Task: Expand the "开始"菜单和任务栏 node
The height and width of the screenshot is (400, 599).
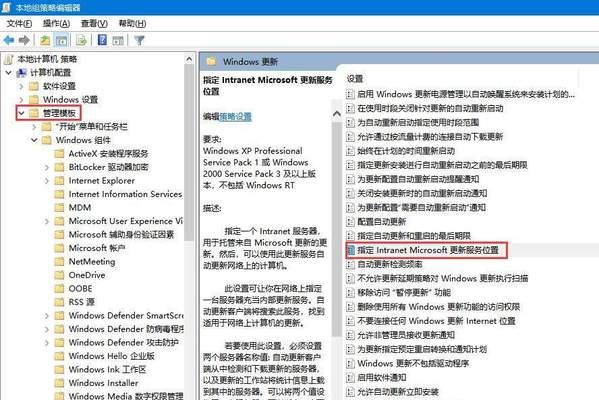Action: (x=34, y=126)
